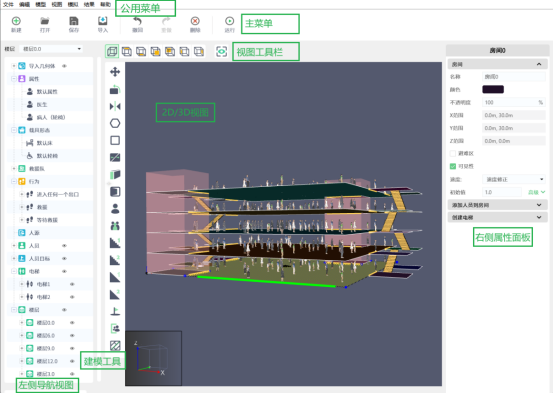This screenshot has width=554, height=394.
Task: Click the 保存 (Save) disk icon
Action: click(73, 21)
